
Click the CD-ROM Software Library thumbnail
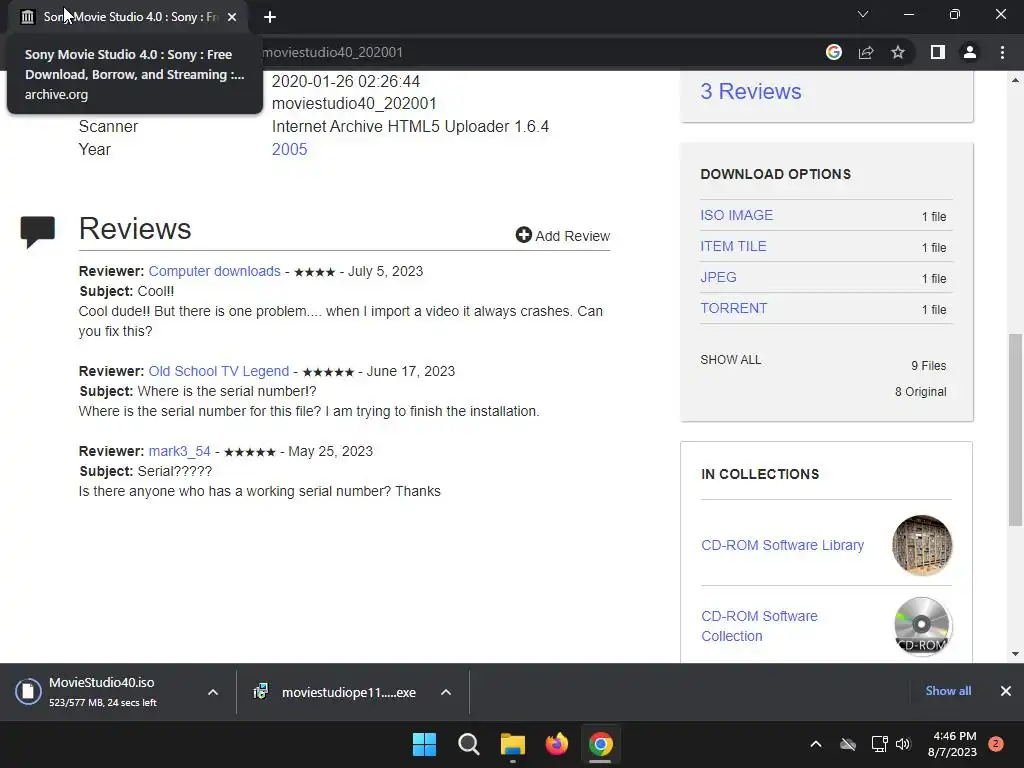pos(922,545)
